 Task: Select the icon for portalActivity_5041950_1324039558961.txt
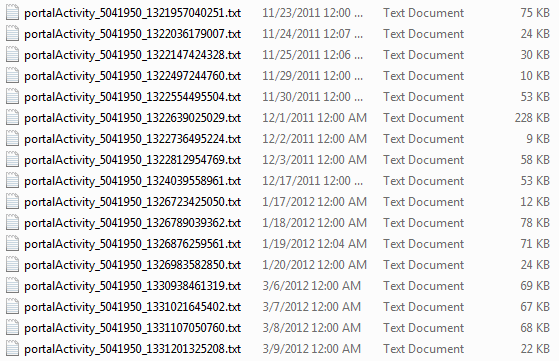pos(12,181)
